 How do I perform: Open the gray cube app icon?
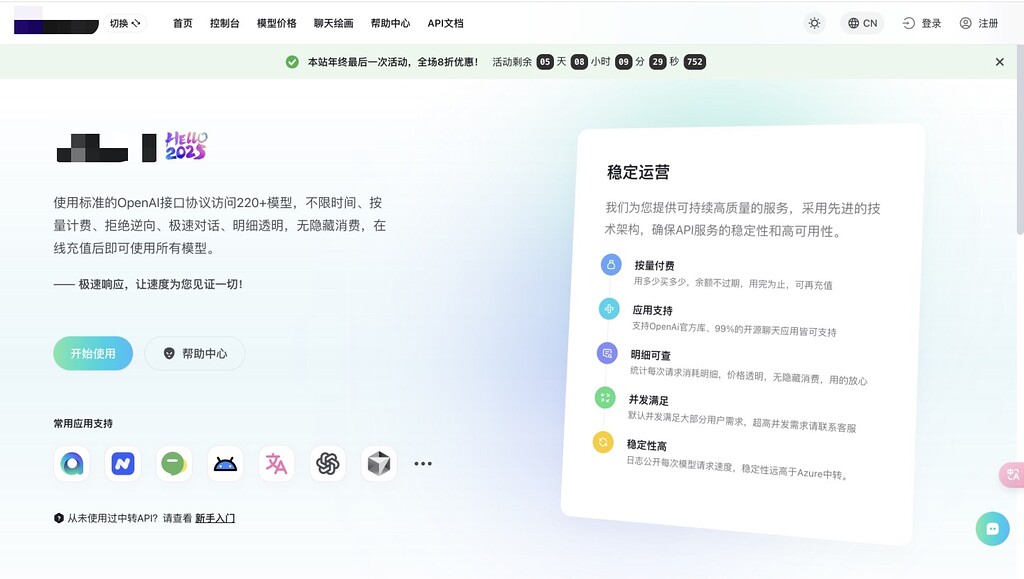(x=379, y=463)
